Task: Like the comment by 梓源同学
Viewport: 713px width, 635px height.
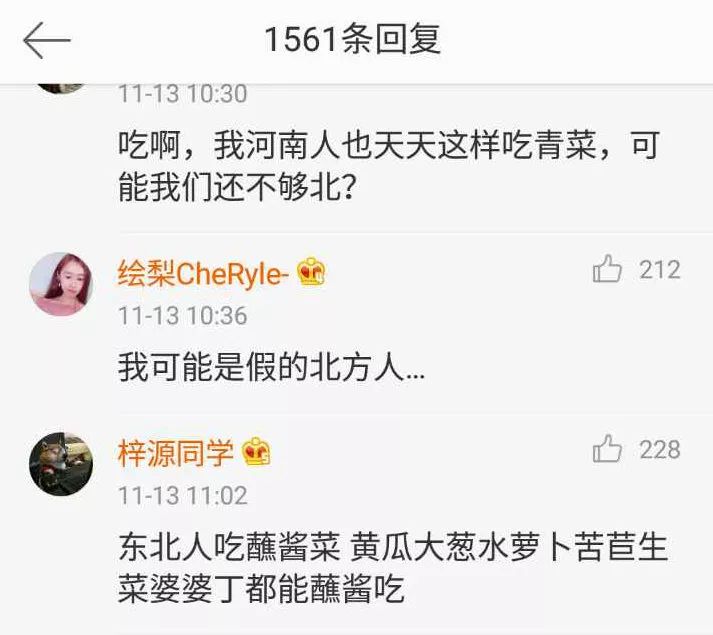Action: (x=607, y=449)
